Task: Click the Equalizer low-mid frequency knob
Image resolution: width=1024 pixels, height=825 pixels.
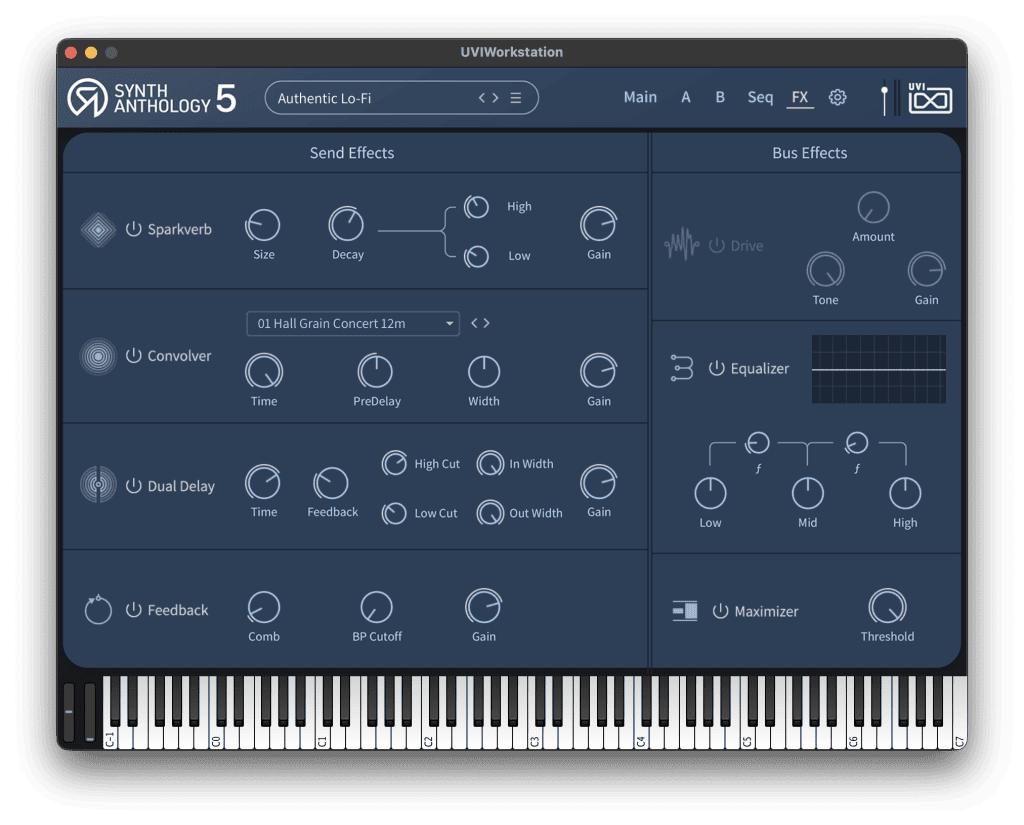Action: [758, 444]
